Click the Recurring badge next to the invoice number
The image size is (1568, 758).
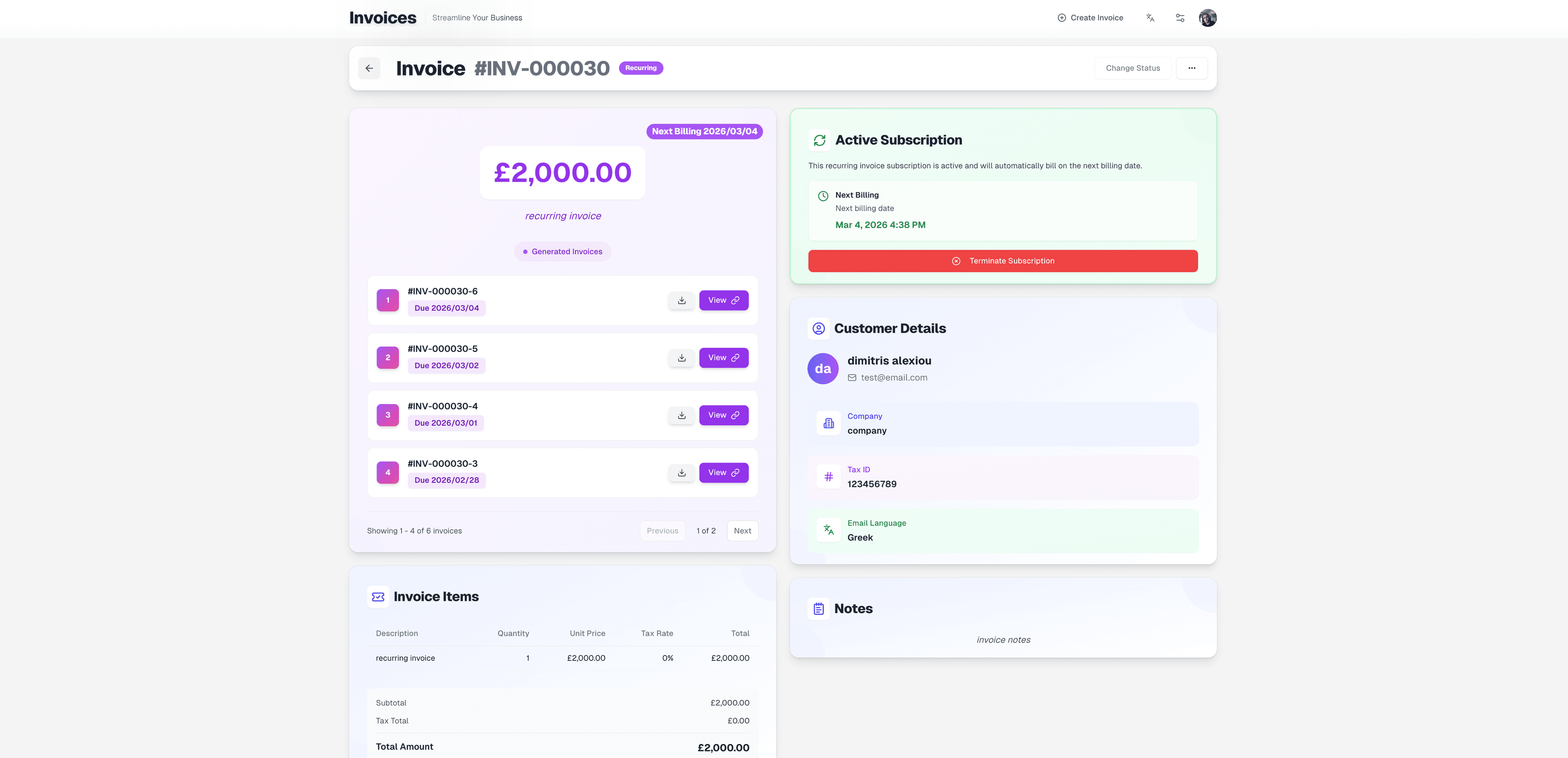(x=641, y=67)
